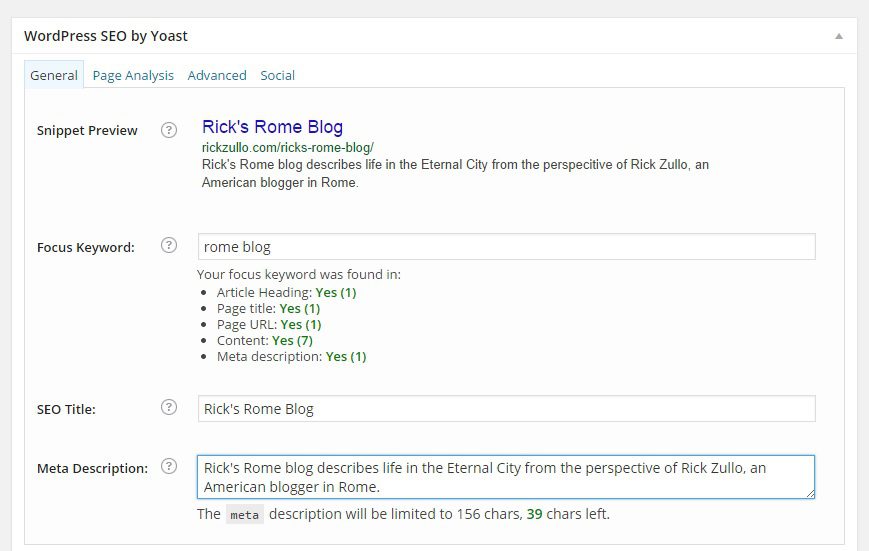Click the Focus Keyword input field
This screenshot has width=869, height=551.
point(507,247)
